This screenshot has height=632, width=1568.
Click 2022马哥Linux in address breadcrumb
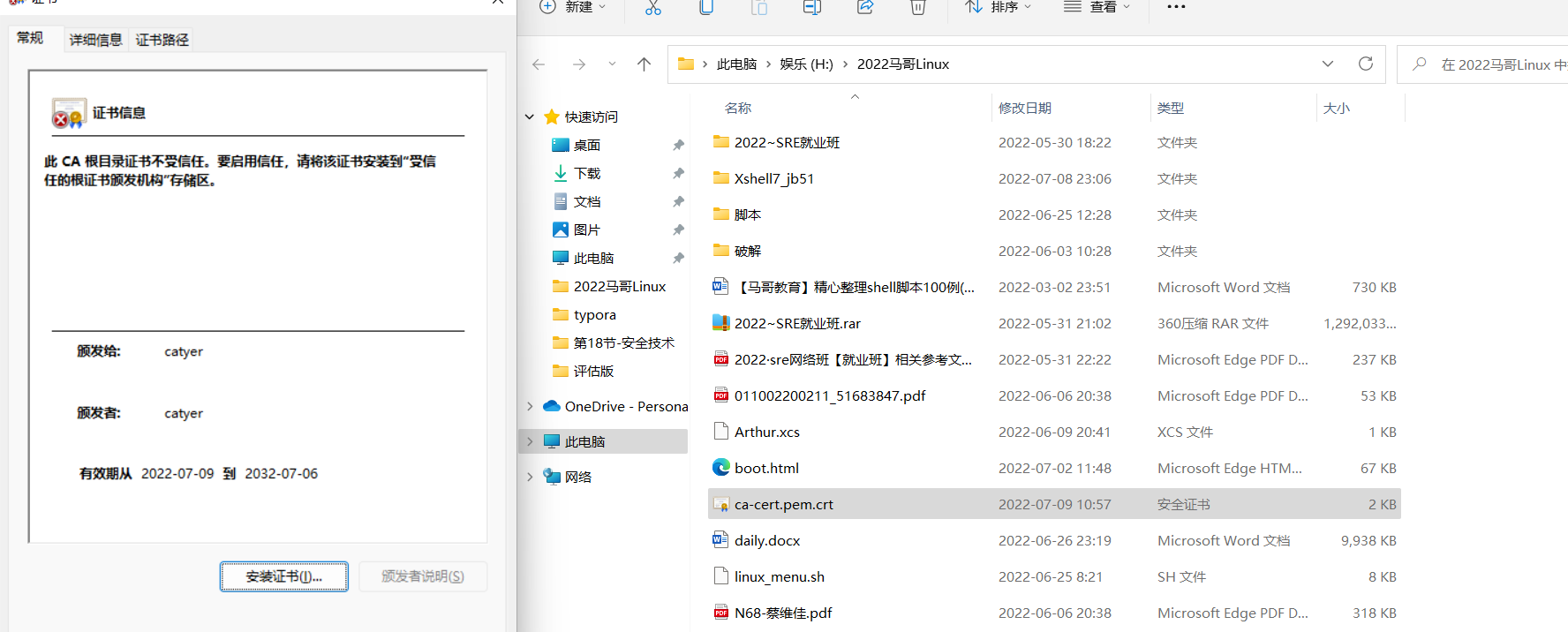(903, 64)
